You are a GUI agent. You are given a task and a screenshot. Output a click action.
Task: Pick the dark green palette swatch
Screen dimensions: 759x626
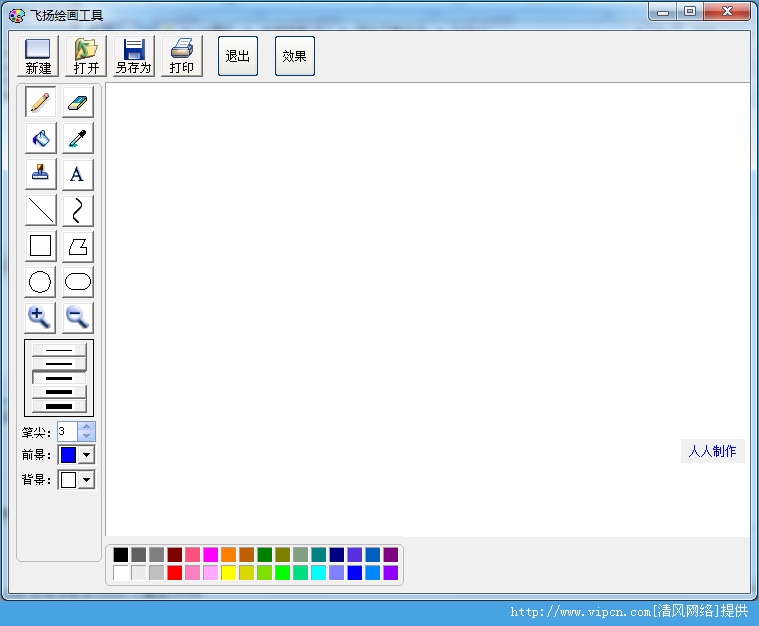coord(264,555)
